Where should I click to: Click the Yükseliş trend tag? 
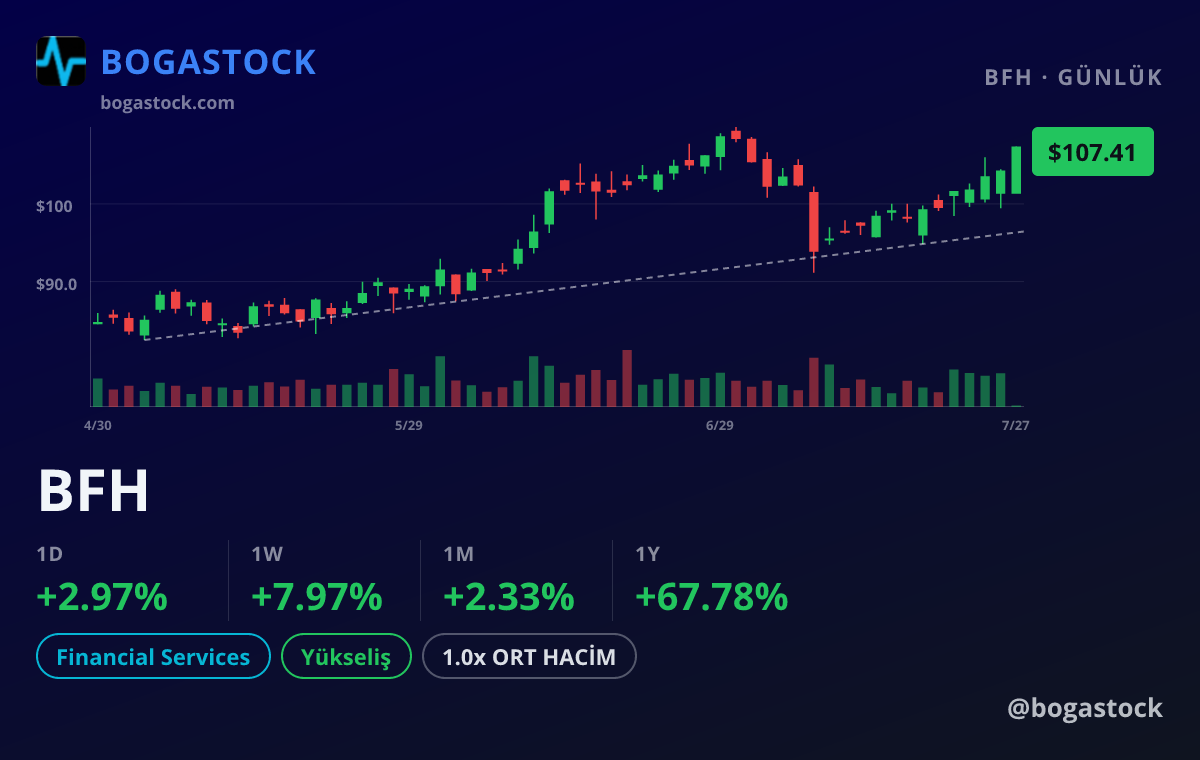pyautogui.click(x=347, y=657)
